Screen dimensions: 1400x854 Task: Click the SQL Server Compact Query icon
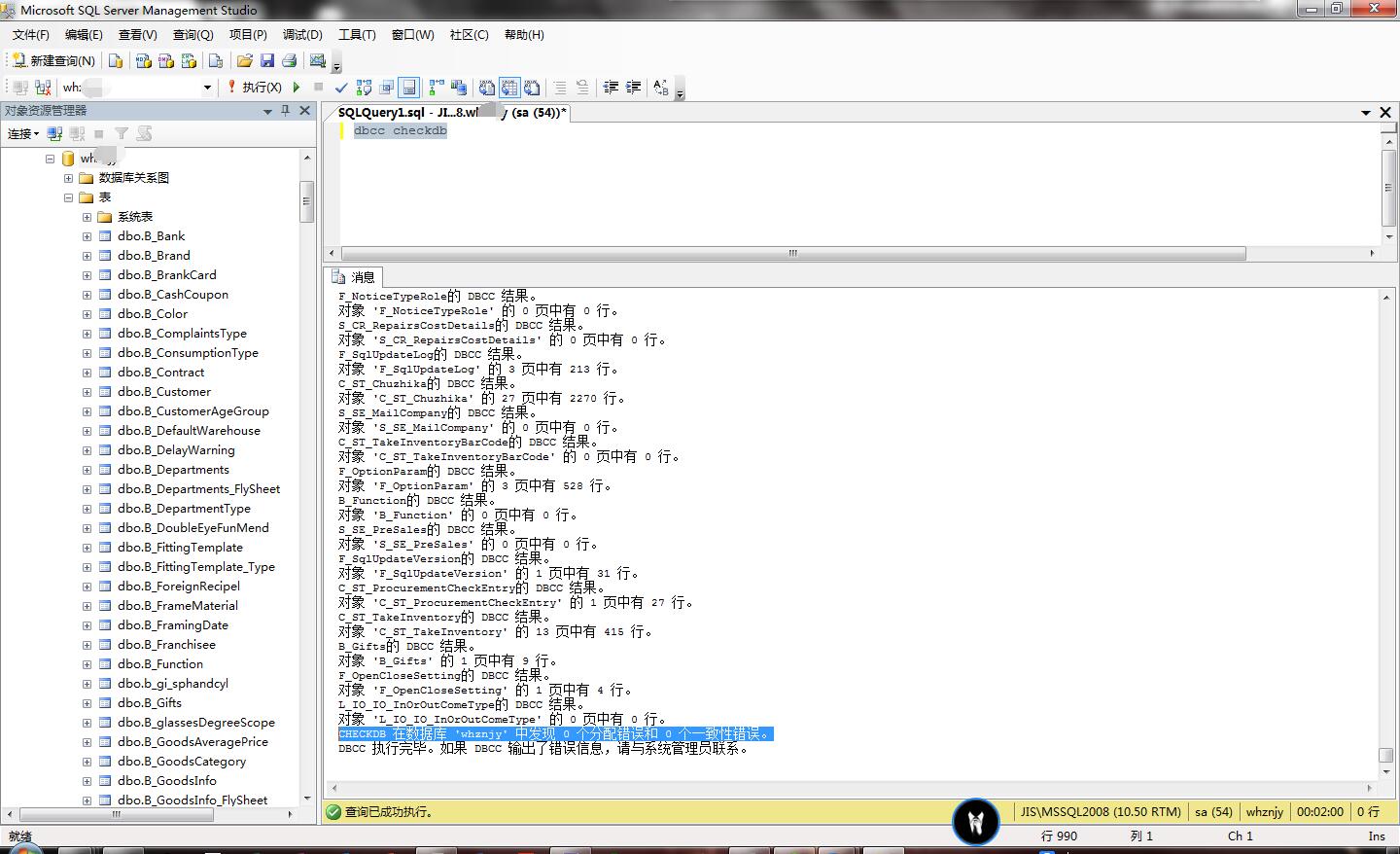[216, 60]
